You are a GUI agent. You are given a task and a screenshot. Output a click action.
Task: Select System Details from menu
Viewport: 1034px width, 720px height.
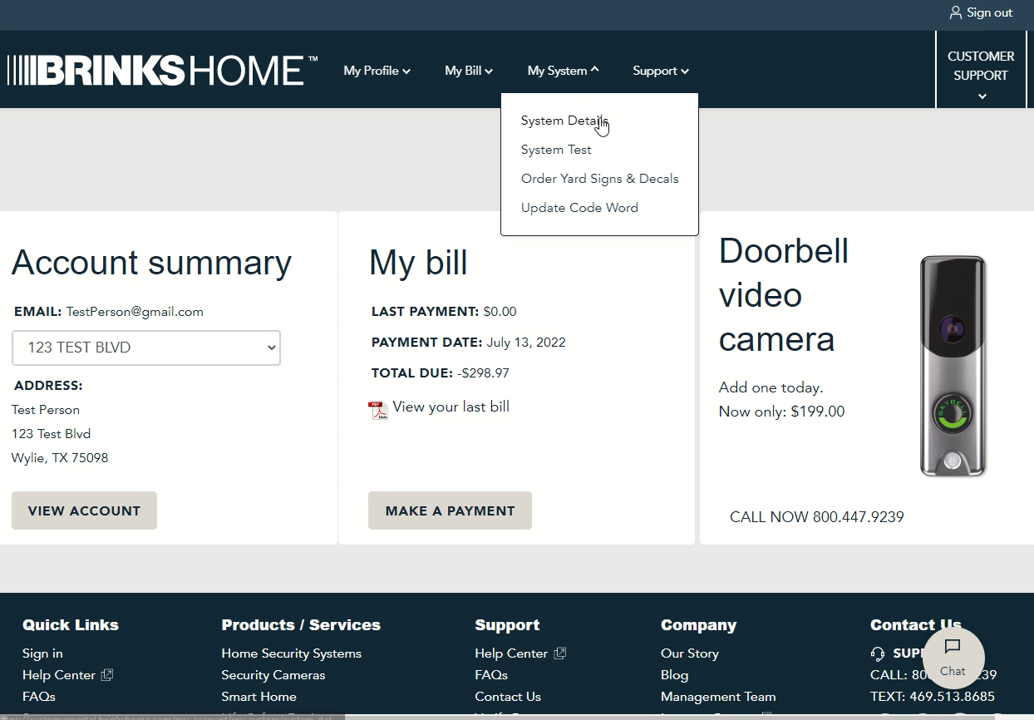tap(564, 121)
